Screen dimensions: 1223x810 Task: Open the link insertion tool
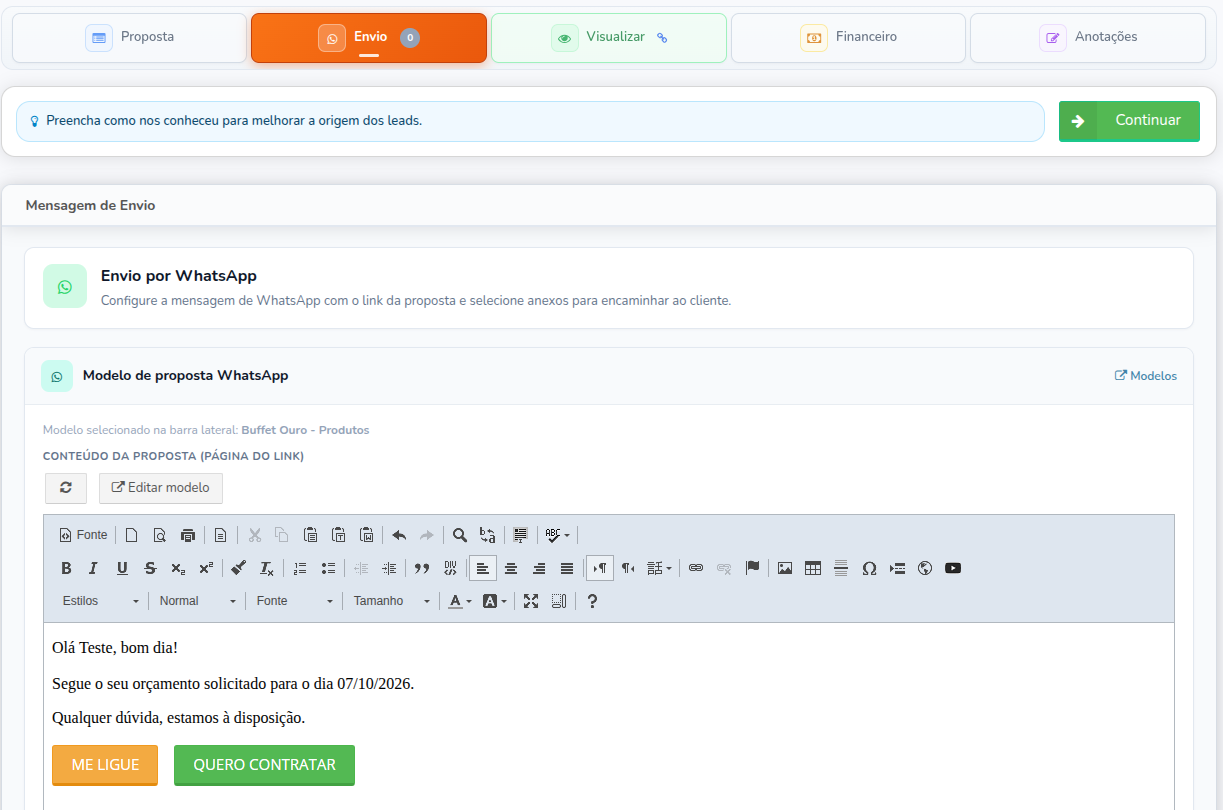696,568
